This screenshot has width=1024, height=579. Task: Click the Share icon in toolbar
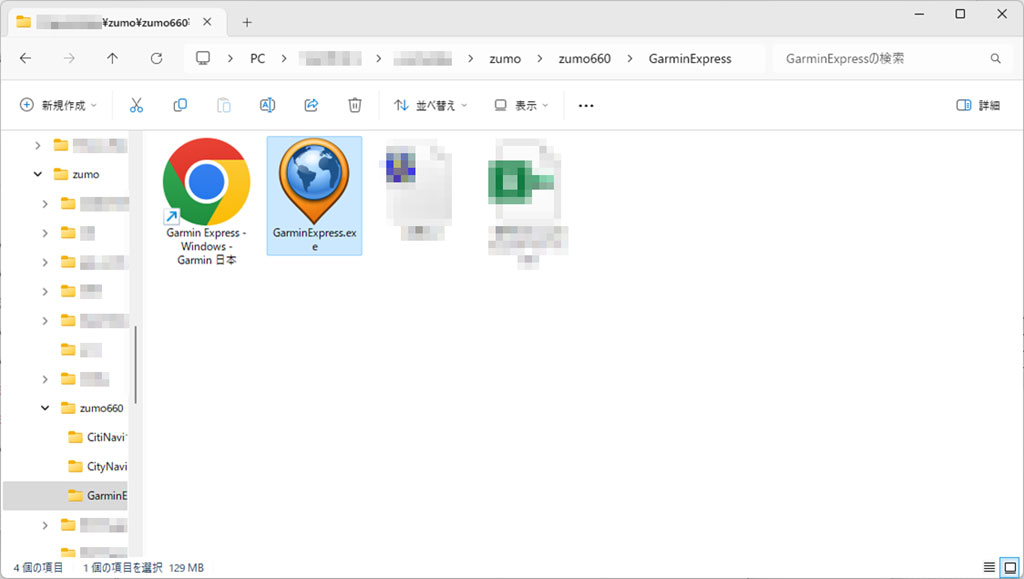coord(312,105)
